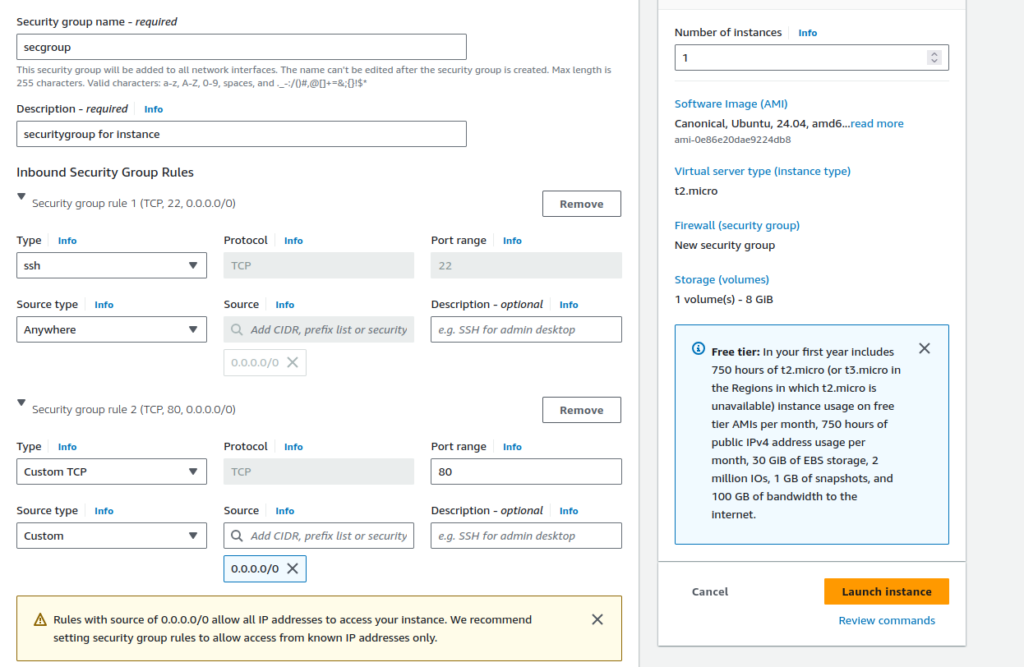Remove the 0.0.0.0/0 chip in rule 1

pyautogui.click(x=292, y=363)
